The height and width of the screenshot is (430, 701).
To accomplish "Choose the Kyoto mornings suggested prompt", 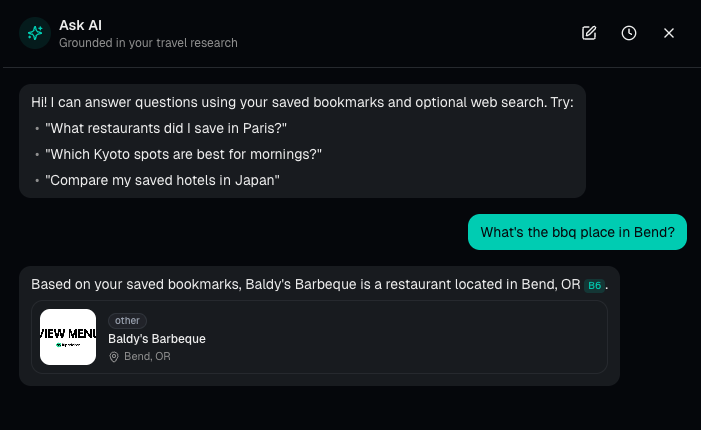I will point(183,154).
